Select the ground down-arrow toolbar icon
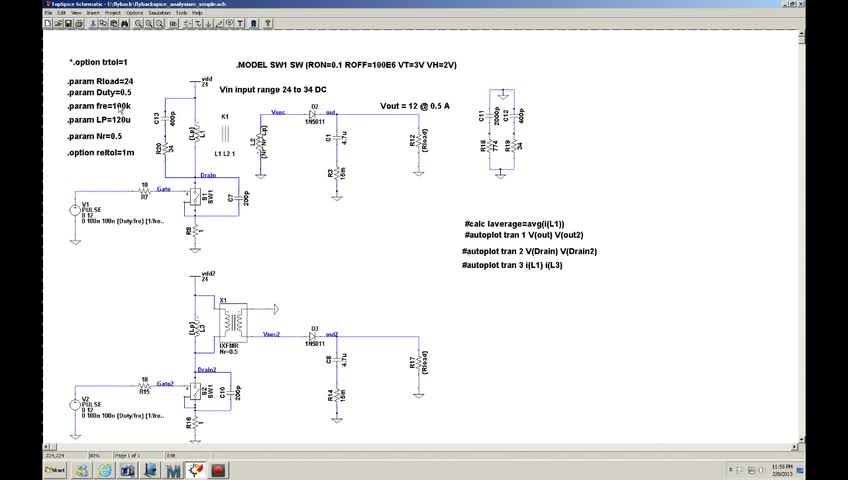 208,23
